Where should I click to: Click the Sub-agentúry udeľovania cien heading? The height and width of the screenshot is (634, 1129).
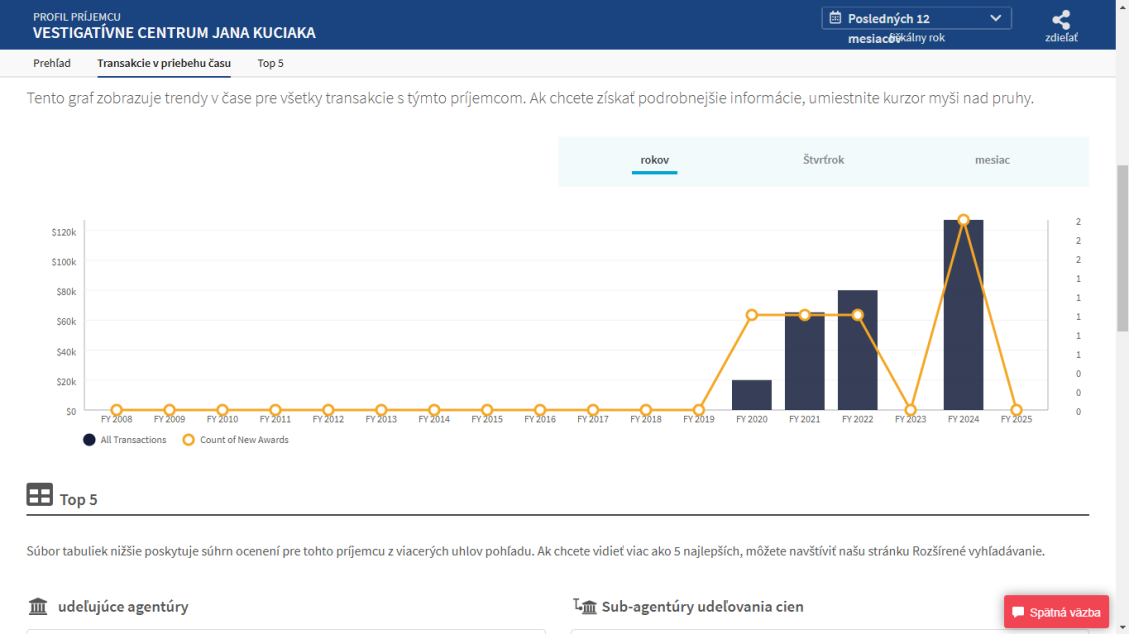coord(703,607)
